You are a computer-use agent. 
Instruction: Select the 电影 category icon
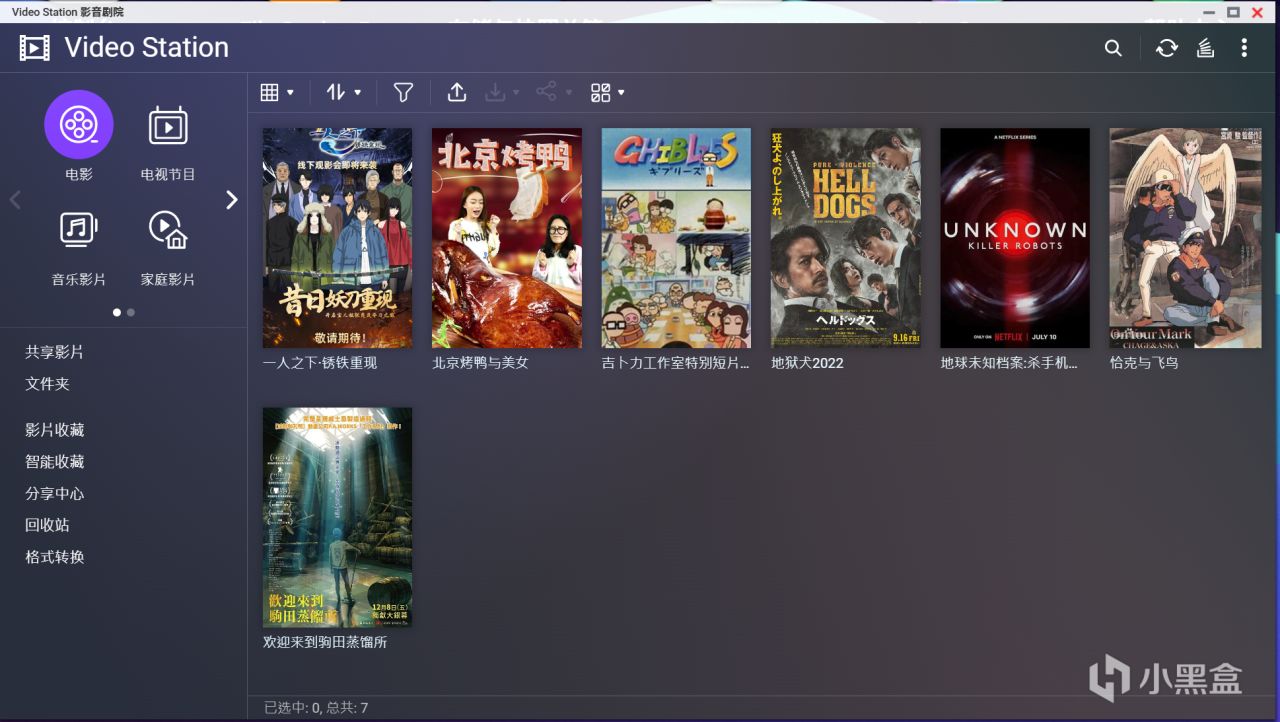coord(79,125)
